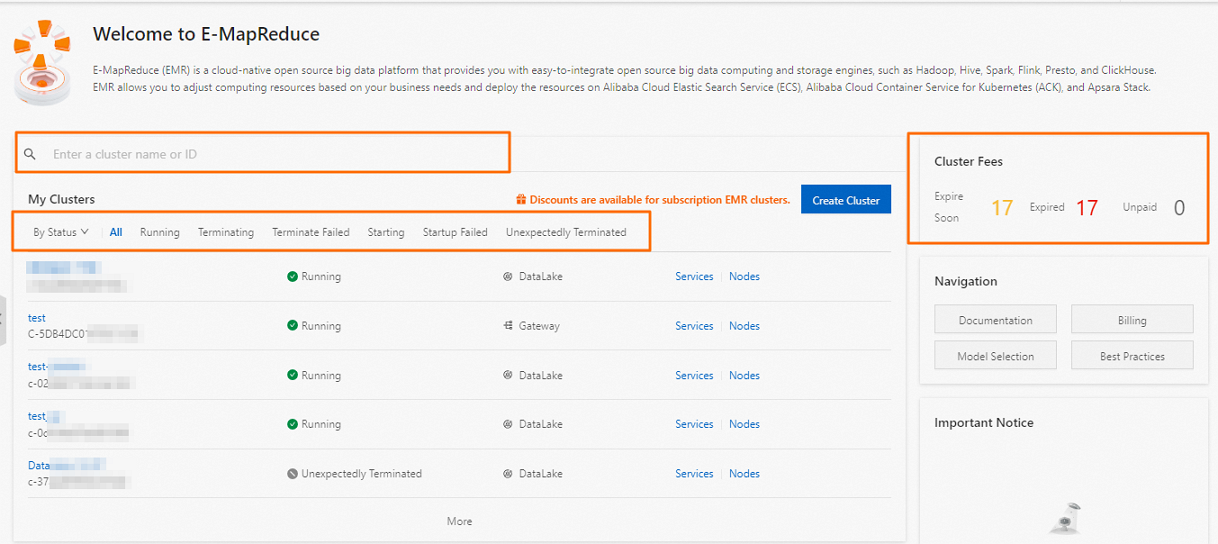
Task: Open the Documentation navigation button
Action: (x=995, y=320)
